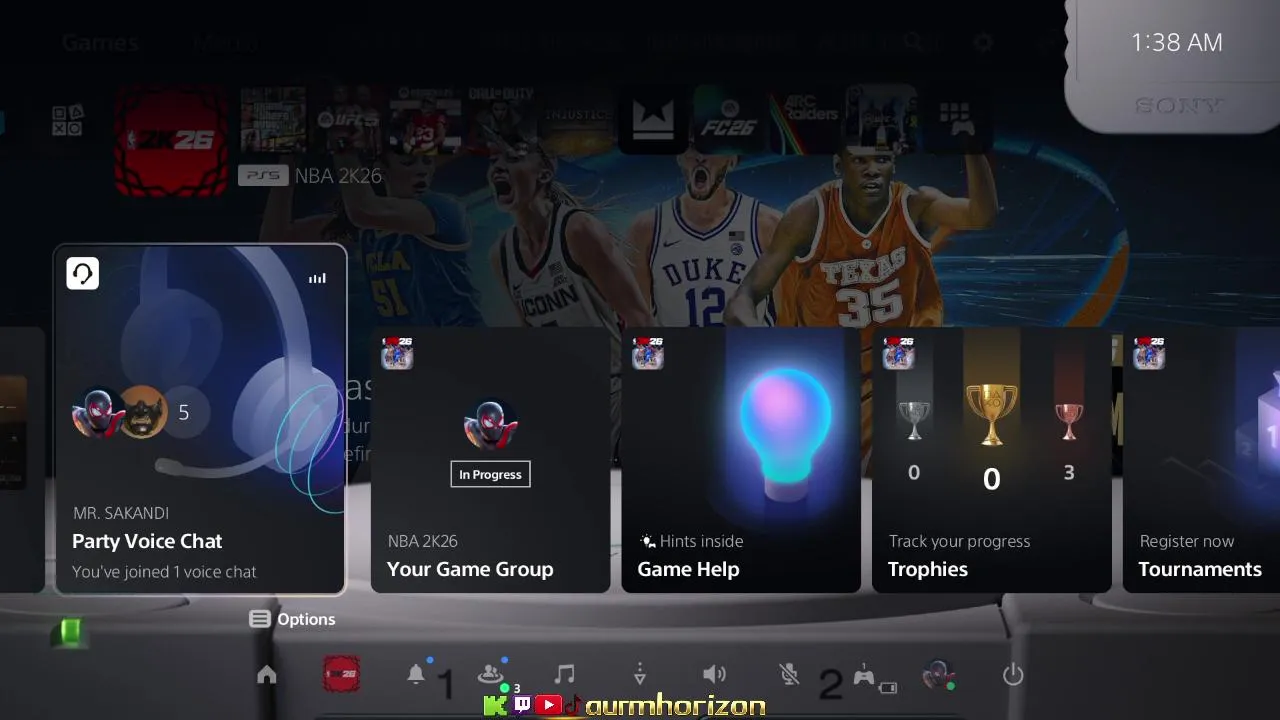Image resolution: width=1280 pixels, height=720 pixels.
Task: Select the second party member avatar
Action: pos(143,412)
